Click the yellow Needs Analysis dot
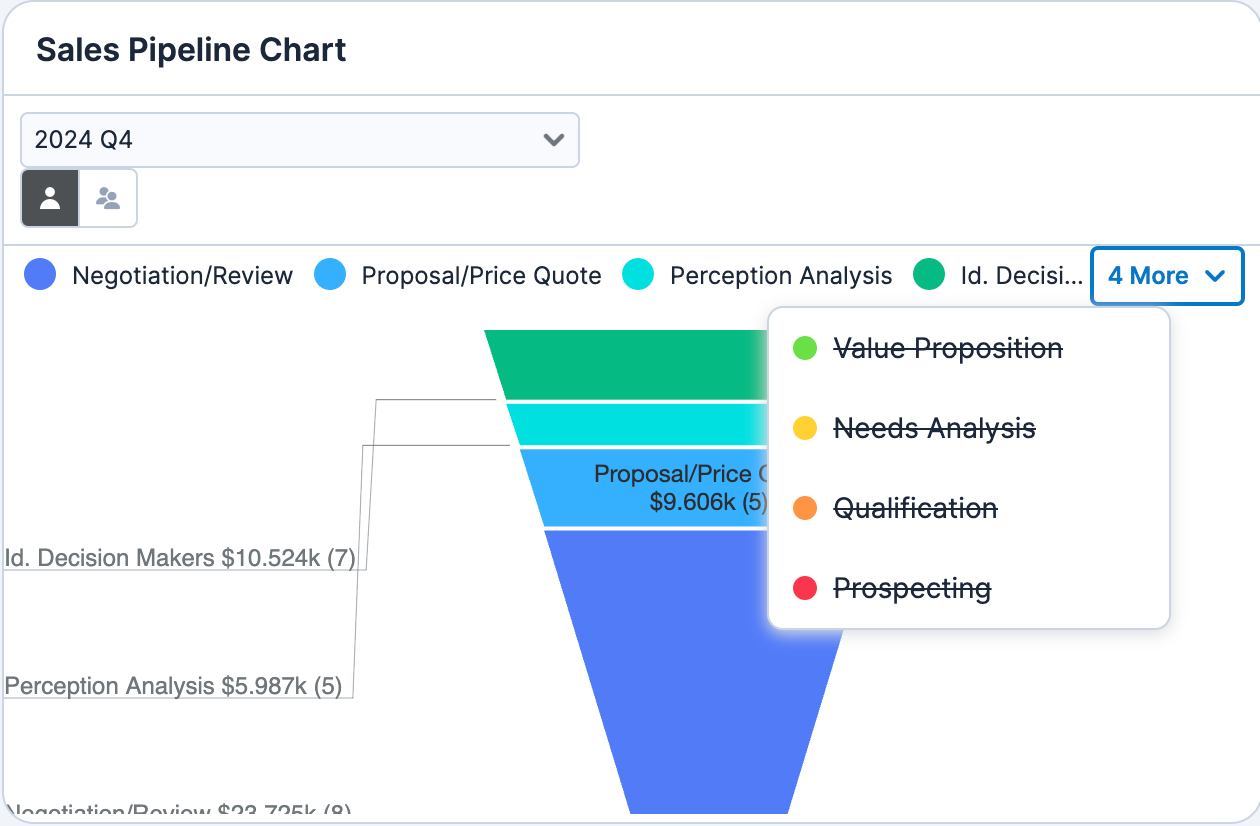The image size is (1260, 826). [805, 428]
